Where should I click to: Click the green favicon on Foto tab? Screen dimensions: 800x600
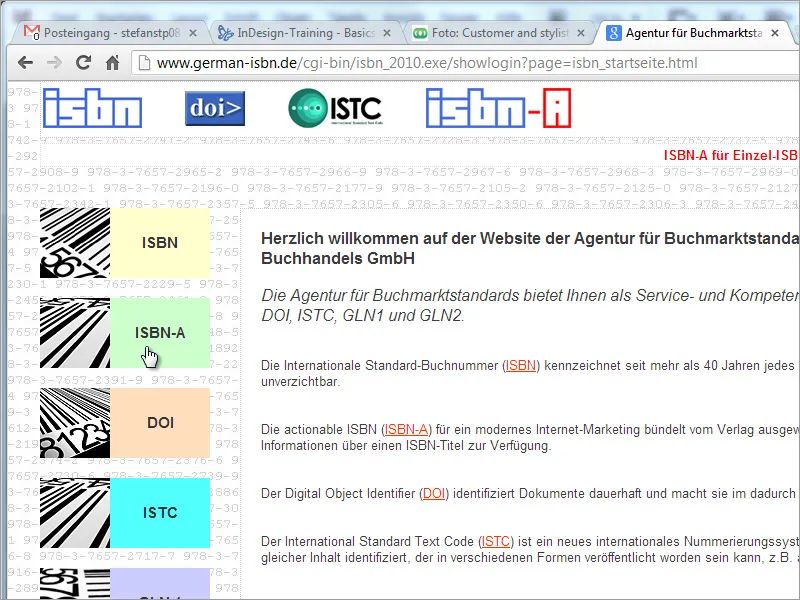click(420, 33)
